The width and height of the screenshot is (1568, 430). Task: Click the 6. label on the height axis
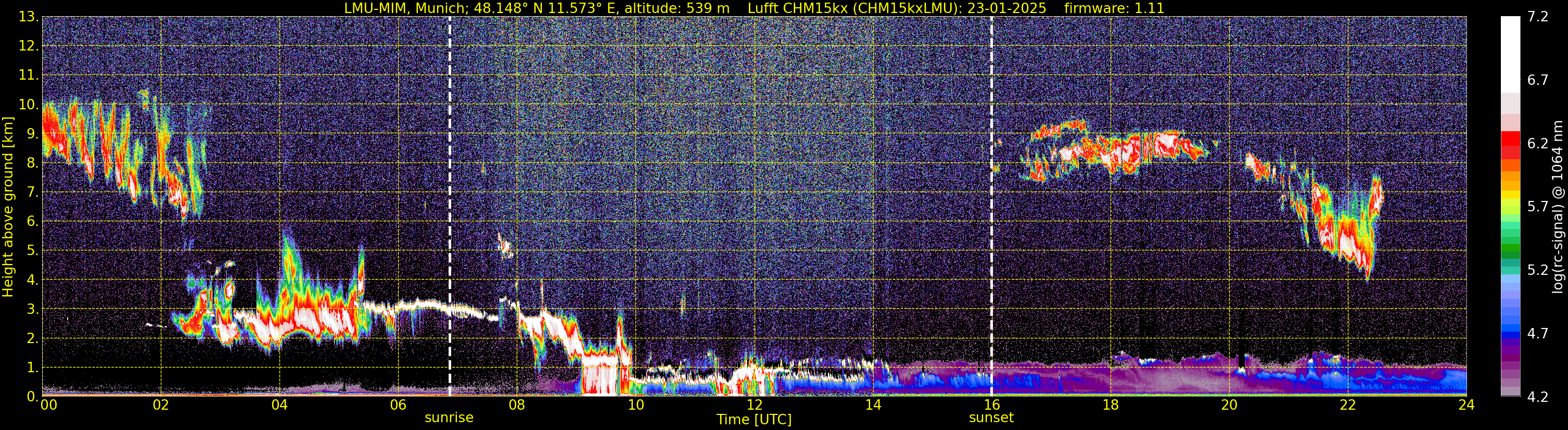[x=32, y=222]
